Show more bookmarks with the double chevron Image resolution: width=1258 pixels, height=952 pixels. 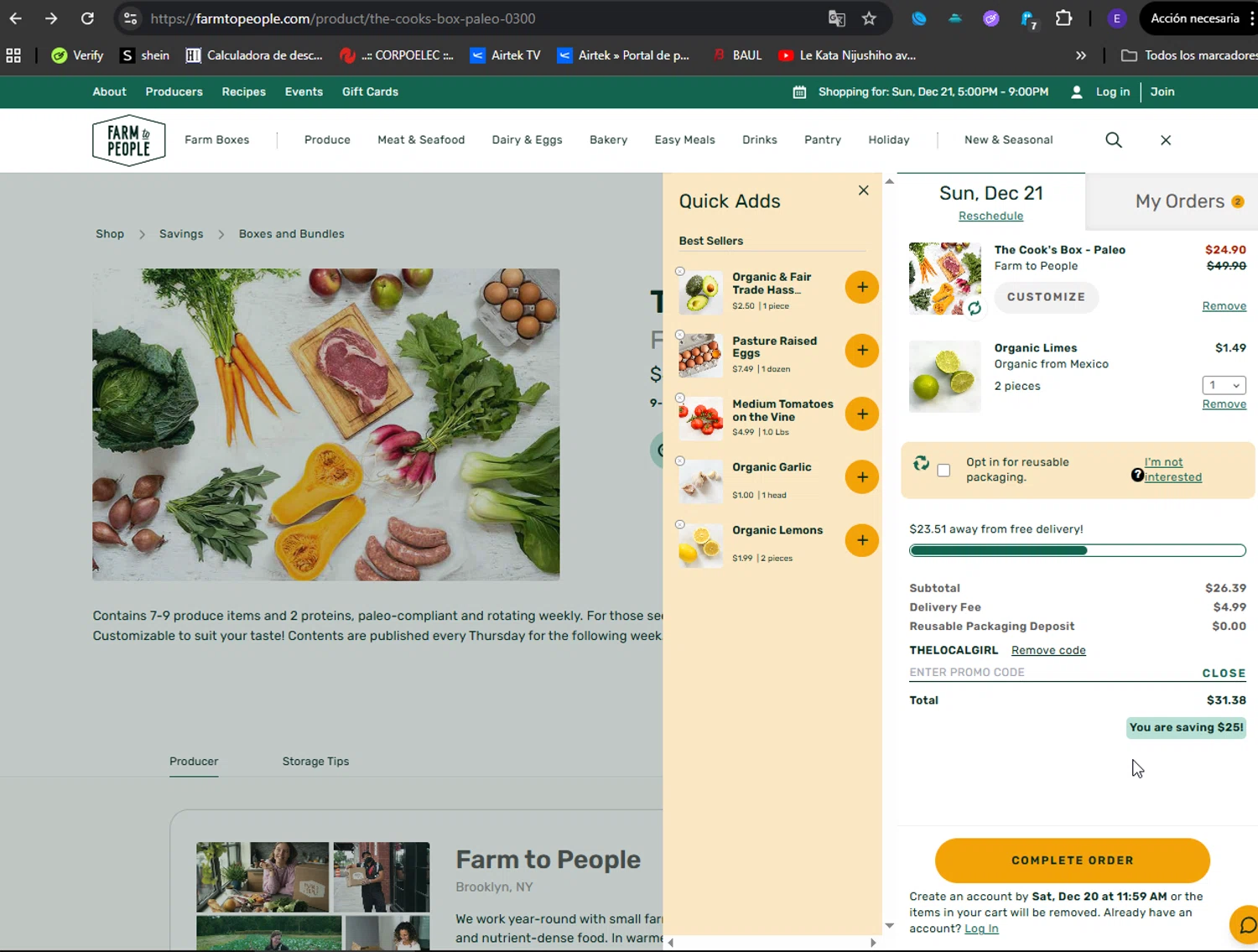pyautogui.click(x=1081, y=55)
